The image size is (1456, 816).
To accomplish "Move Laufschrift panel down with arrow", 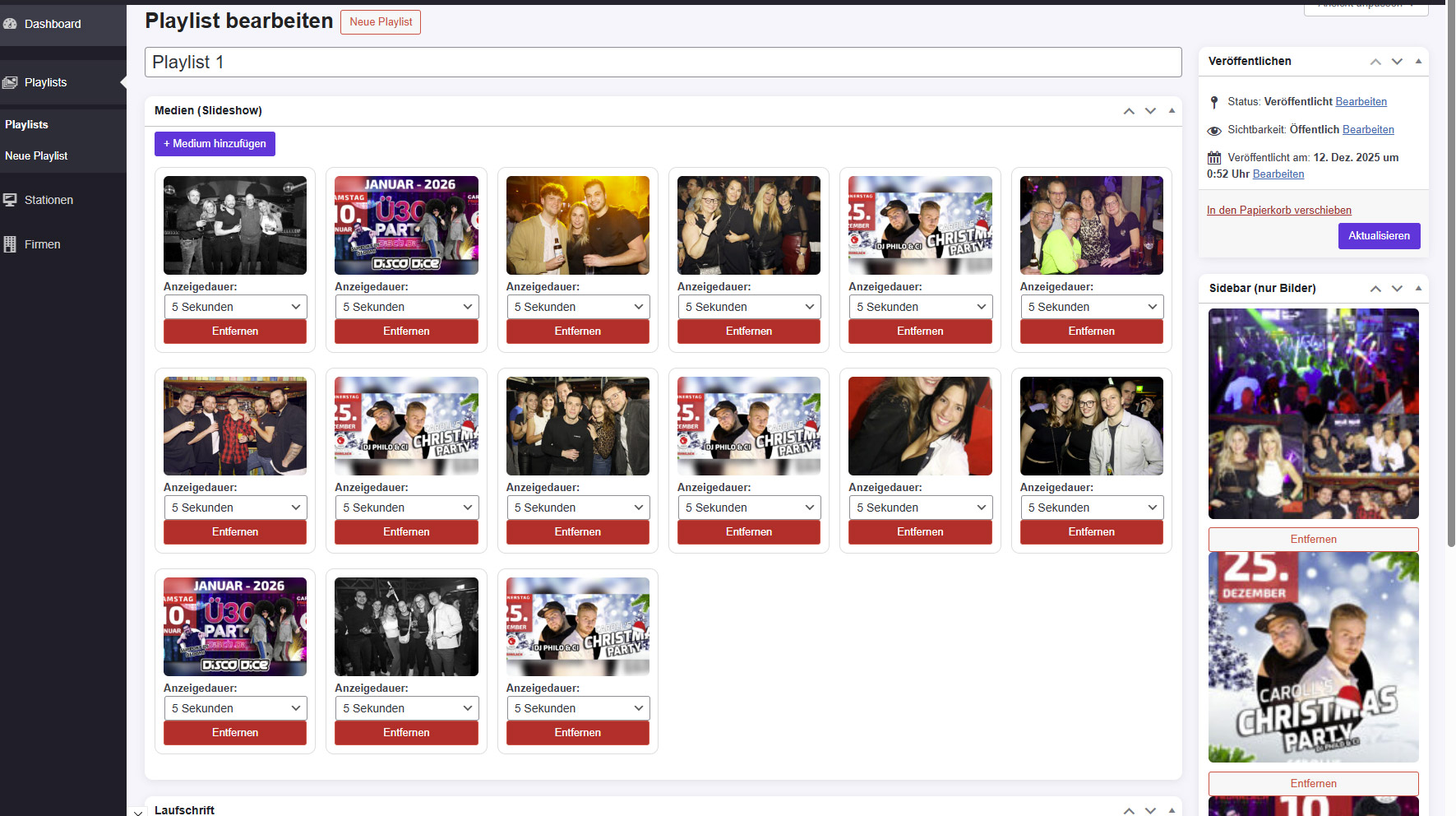I will [1150, 811].
